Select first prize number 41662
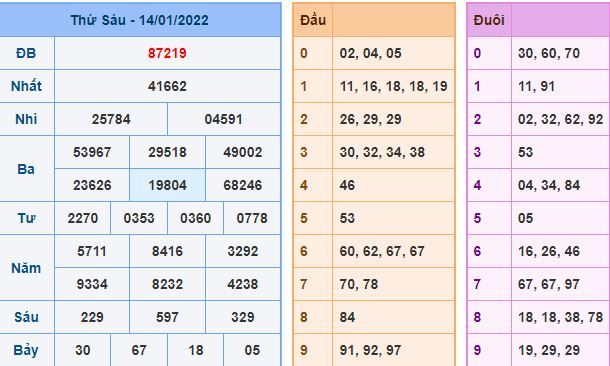 167,86
